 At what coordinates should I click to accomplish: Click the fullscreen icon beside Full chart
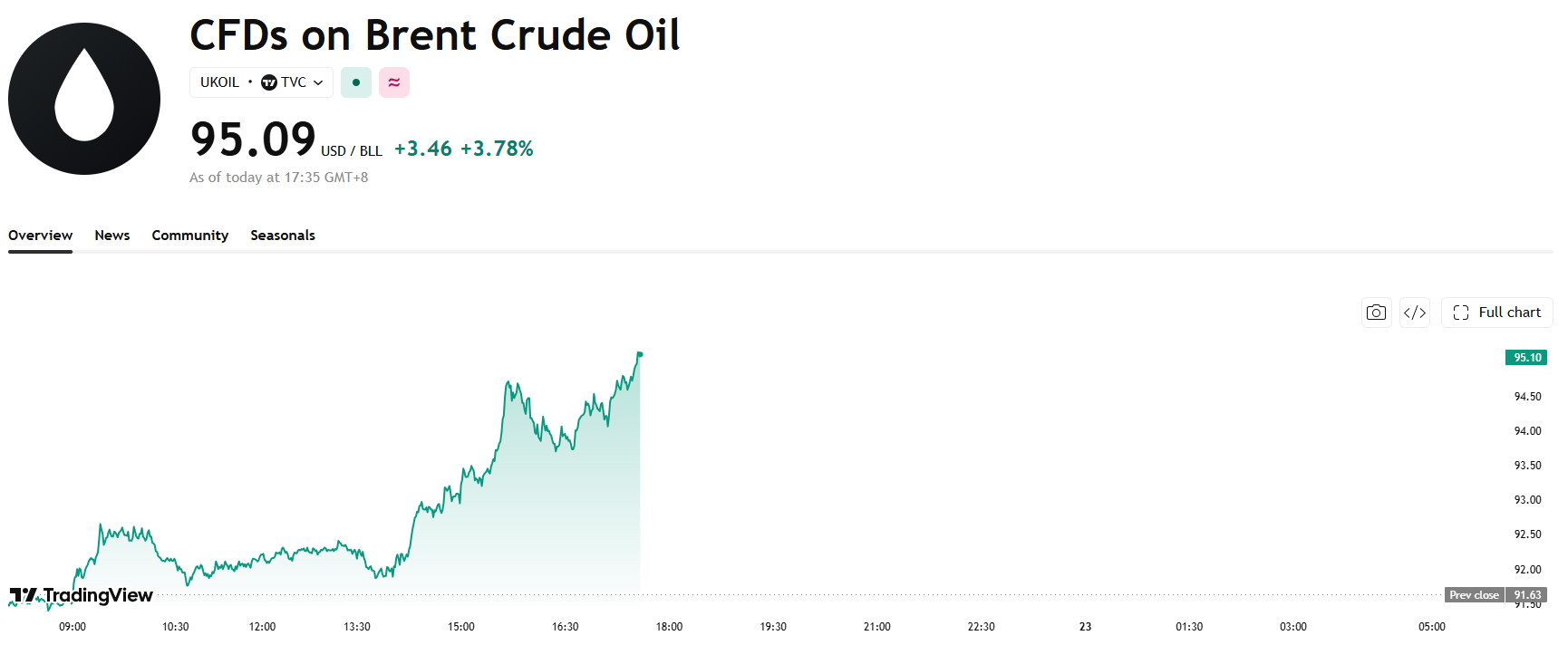point(1461,313)
